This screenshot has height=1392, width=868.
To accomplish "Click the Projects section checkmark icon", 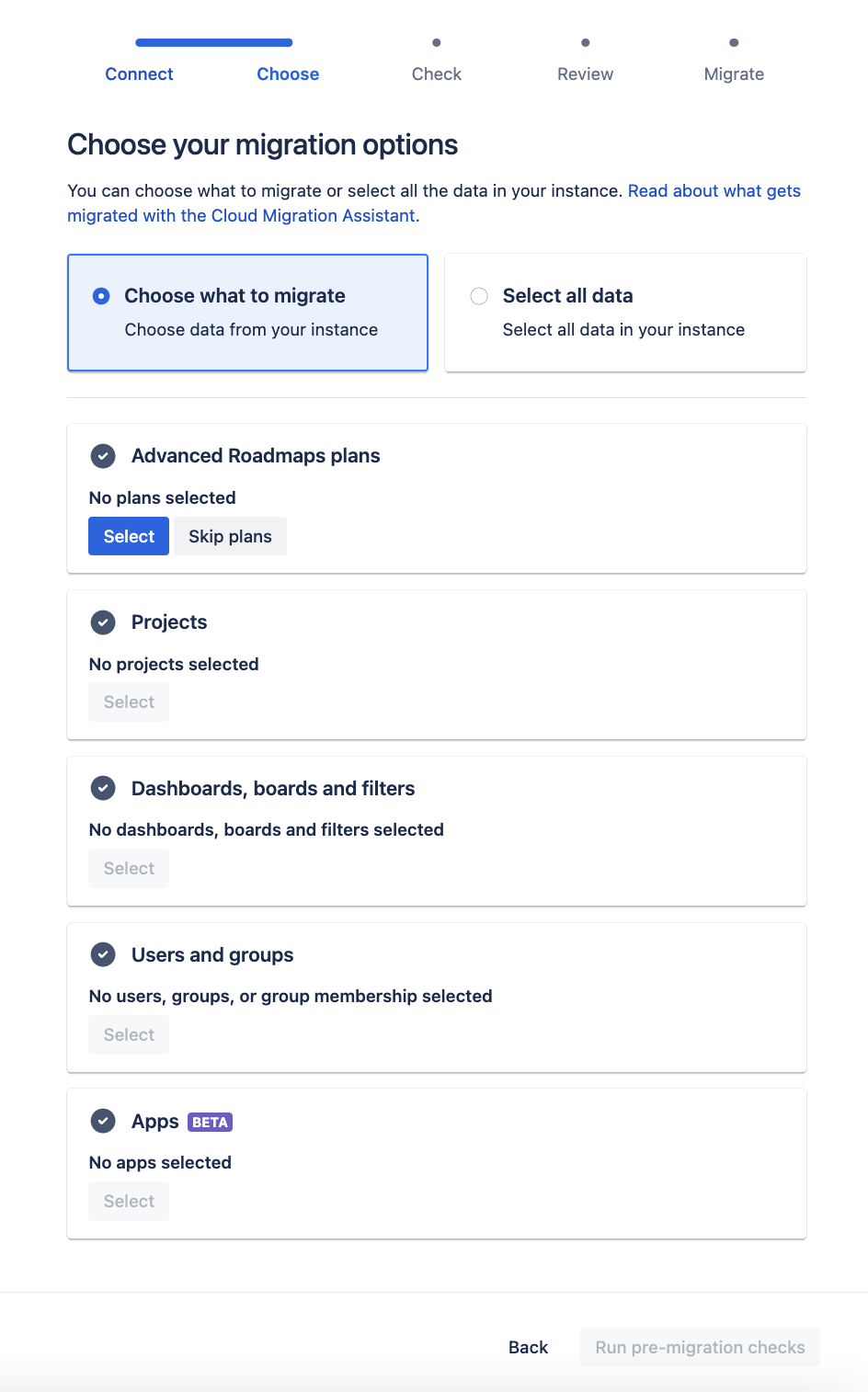I will point(103,622).
